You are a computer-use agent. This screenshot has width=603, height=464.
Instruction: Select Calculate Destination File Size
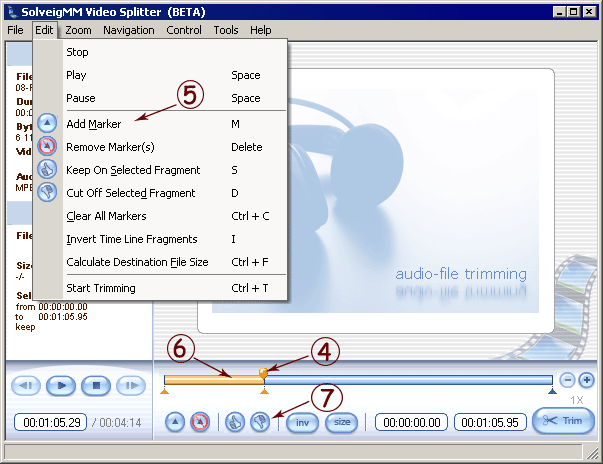click(160, 262)
